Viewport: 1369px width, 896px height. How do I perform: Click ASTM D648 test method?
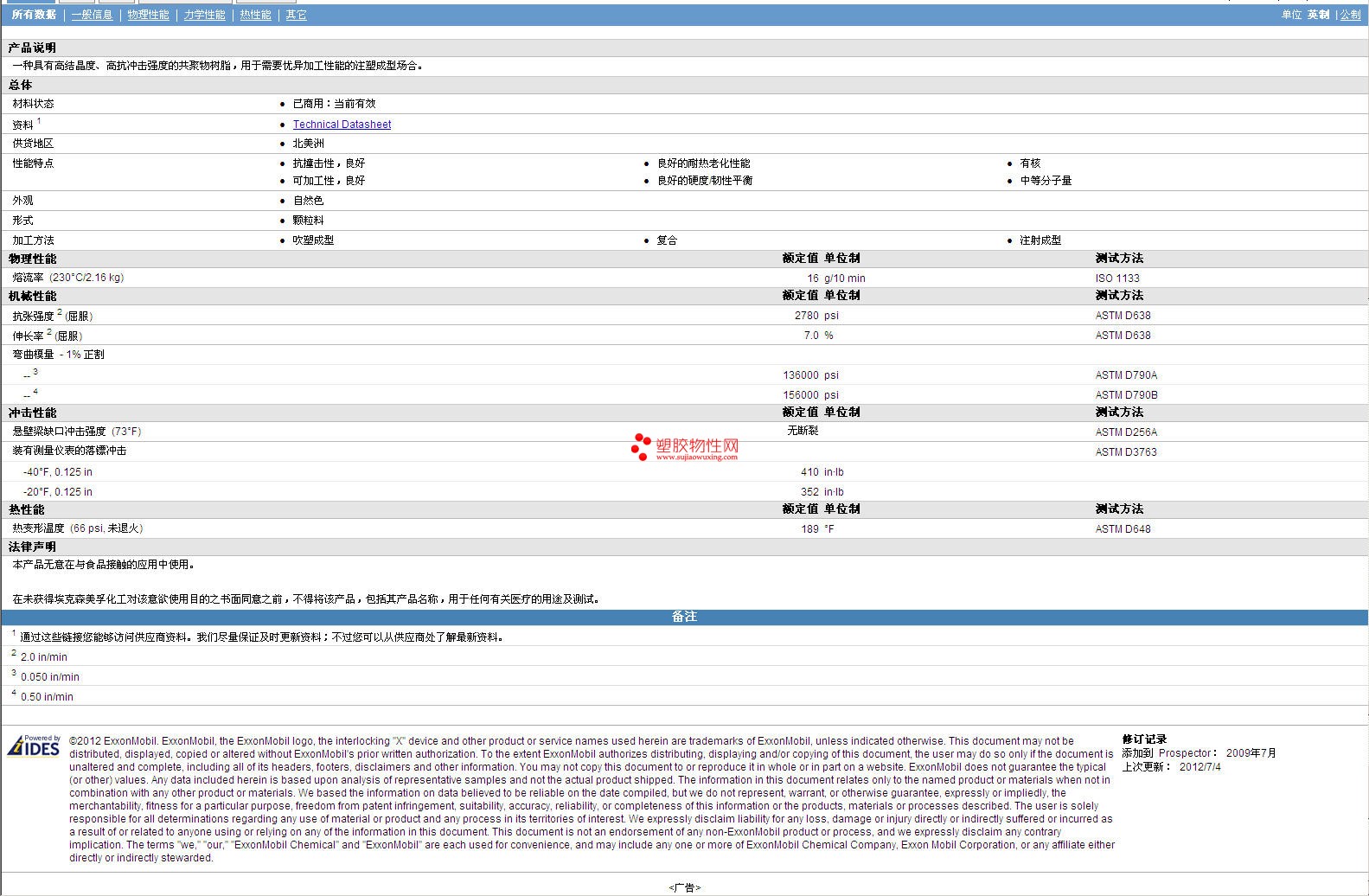pyautogui.click(x=1123, y=529)
